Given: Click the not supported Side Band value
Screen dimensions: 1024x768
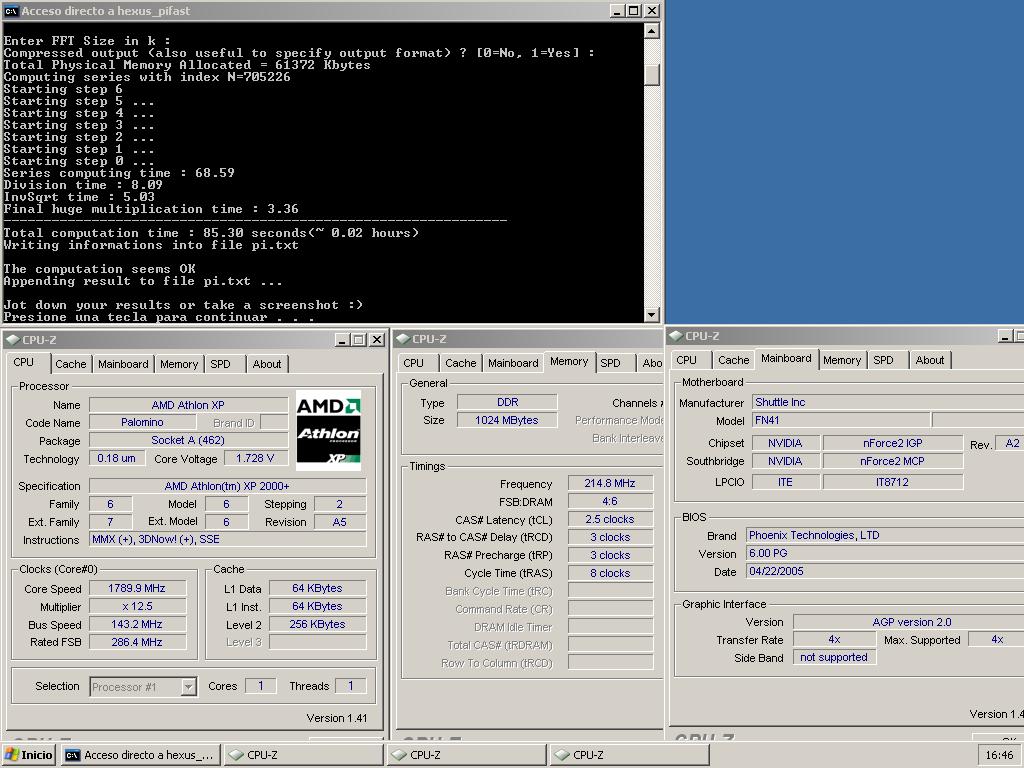Looking at the screenshot, I should tap(834, 657).
